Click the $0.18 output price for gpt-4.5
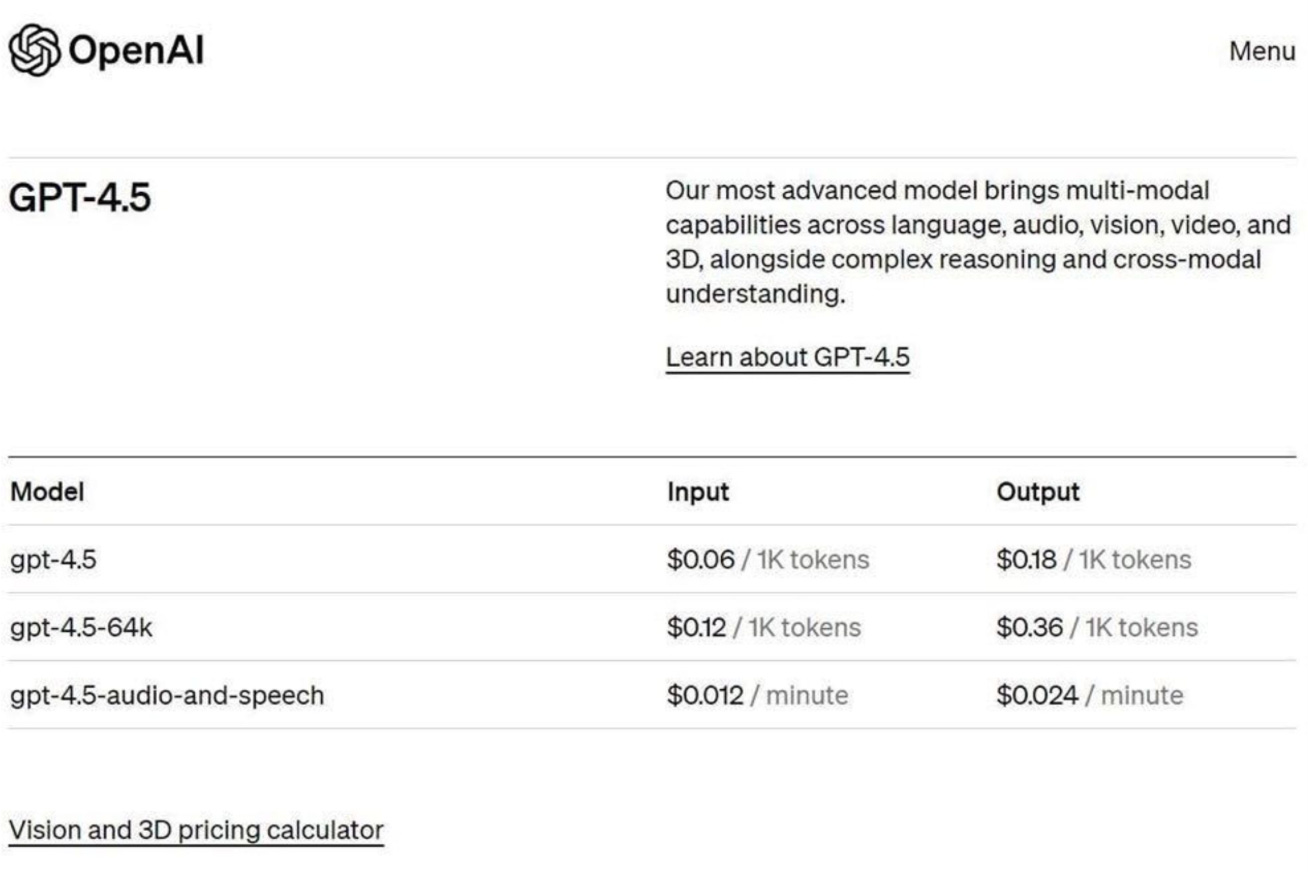This screenshot has width=1308, height=872. (1026, 560)
